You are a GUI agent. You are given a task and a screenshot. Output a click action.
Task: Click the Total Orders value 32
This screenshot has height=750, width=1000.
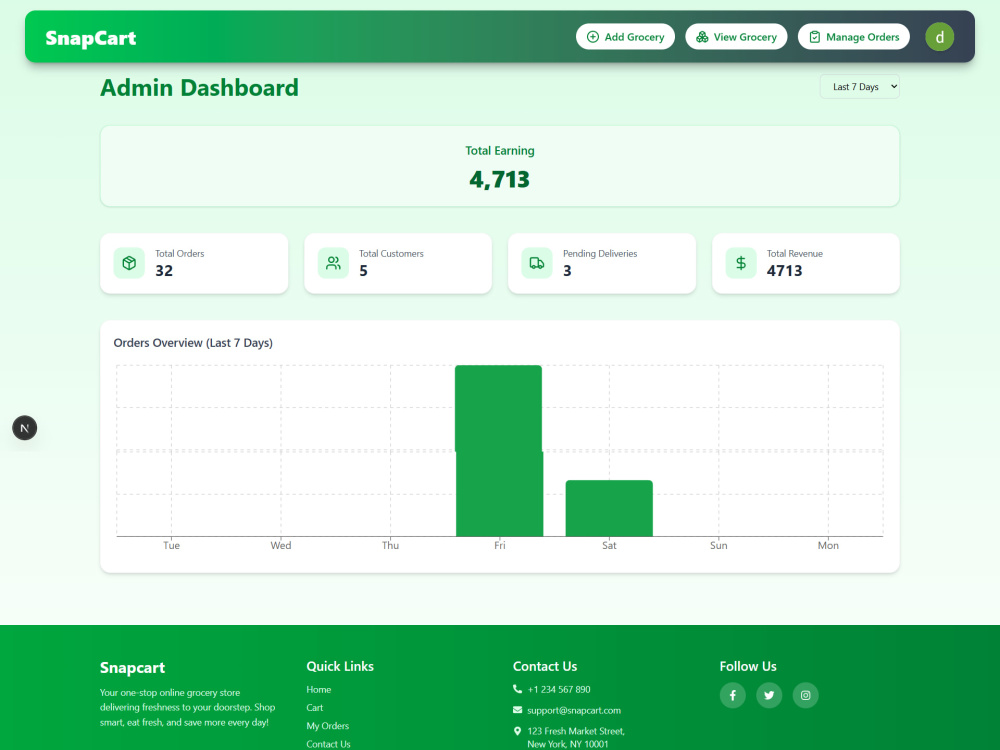click(x=164, y=270)
